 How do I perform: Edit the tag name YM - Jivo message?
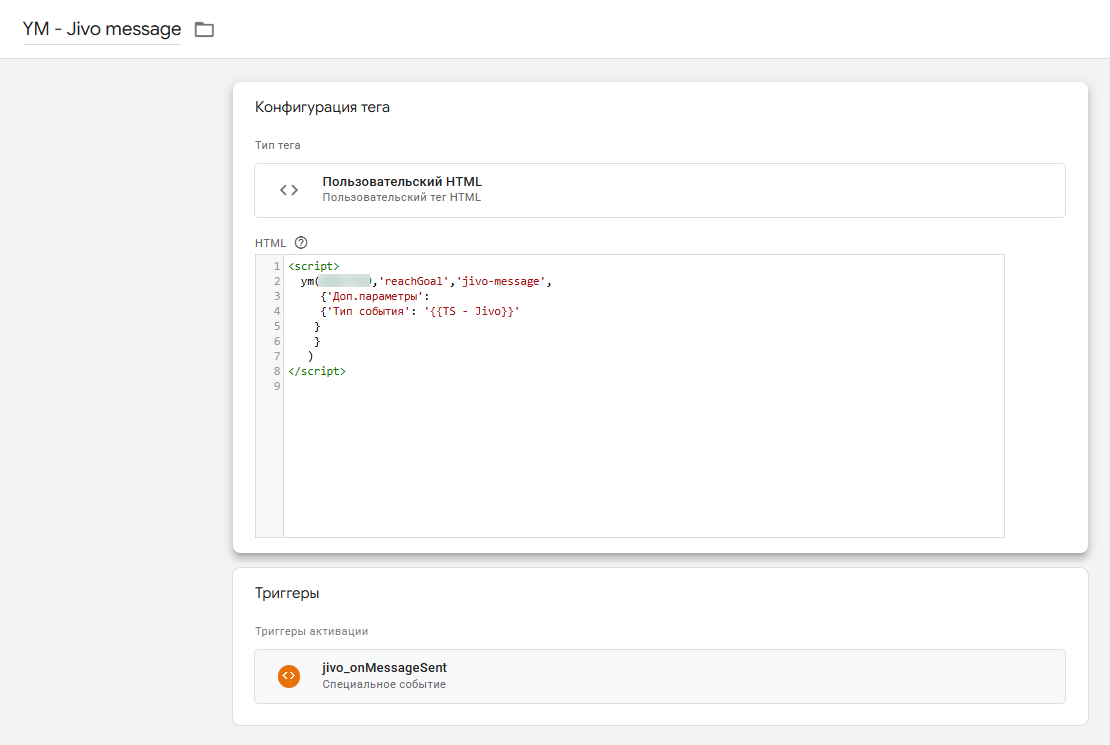coord(102,29)
